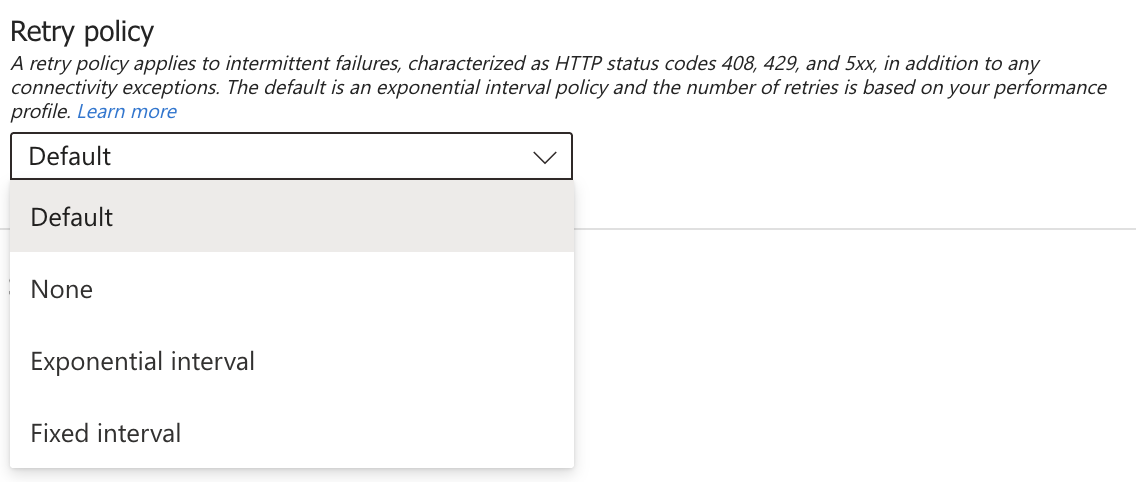Click the Retry policy section heading
1136x482 pixels.
[x=82, y=31]
